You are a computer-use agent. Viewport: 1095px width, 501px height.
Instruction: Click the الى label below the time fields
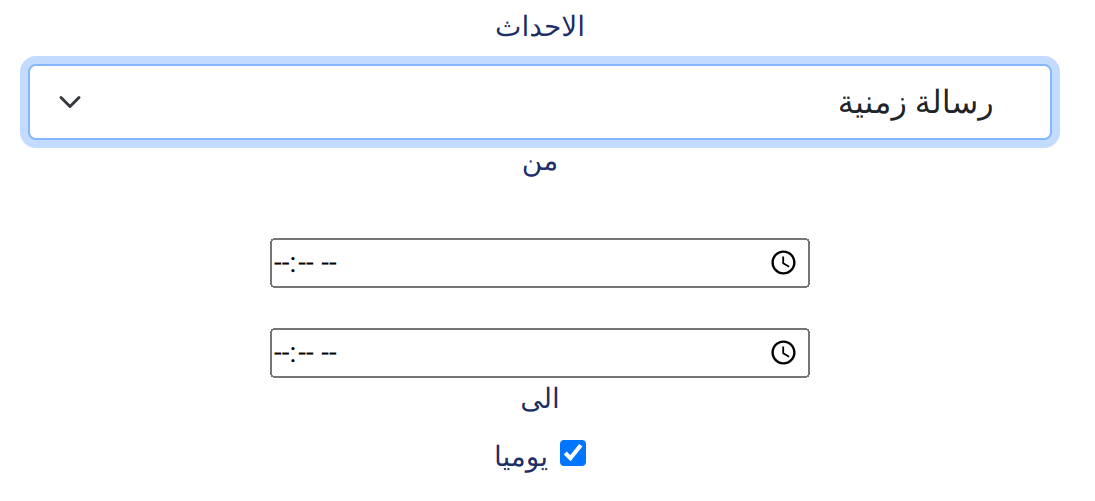tap(540, 398)
